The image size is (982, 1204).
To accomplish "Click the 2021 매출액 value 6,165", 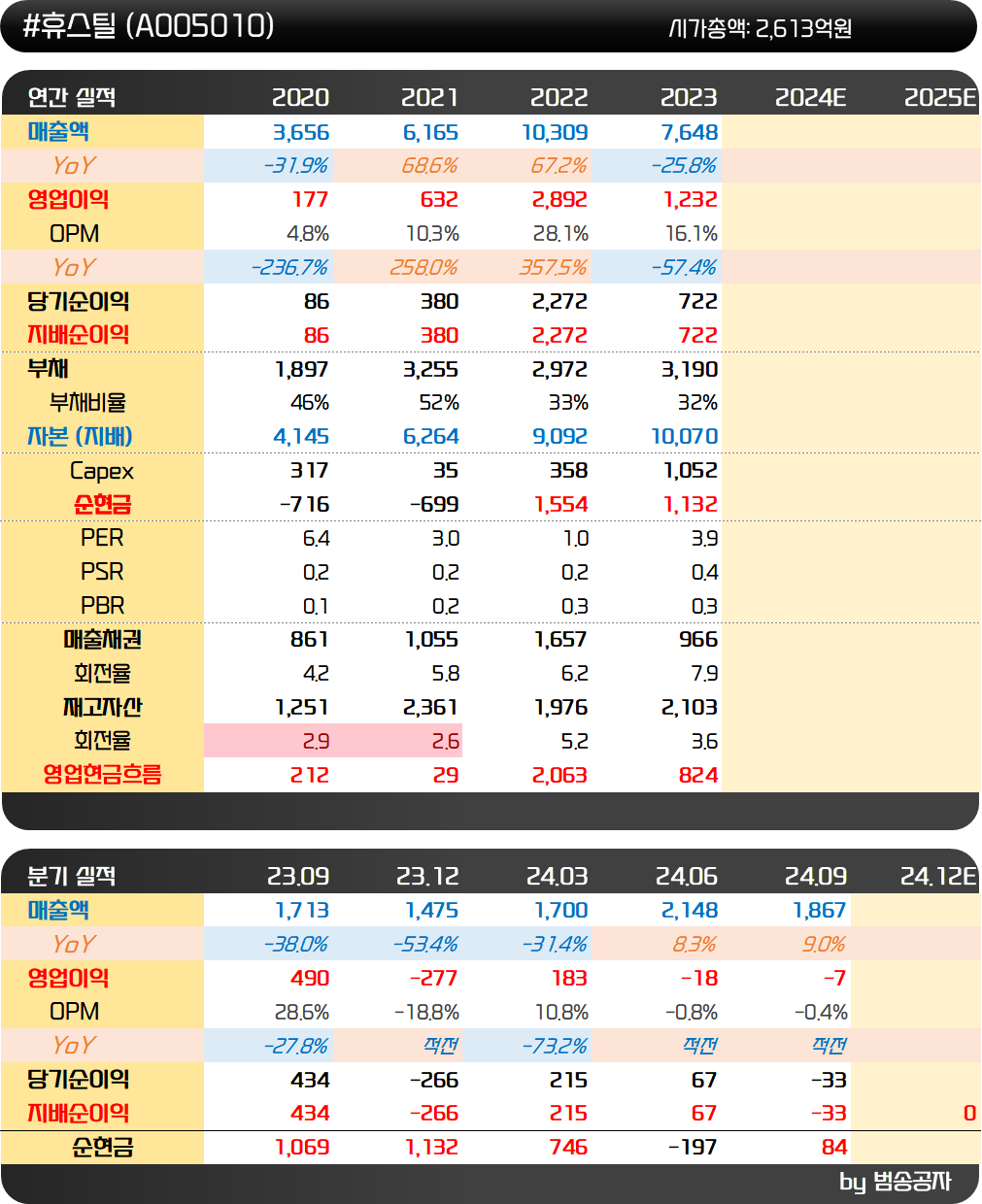I will pyautogui.click(x=430, y=132).
